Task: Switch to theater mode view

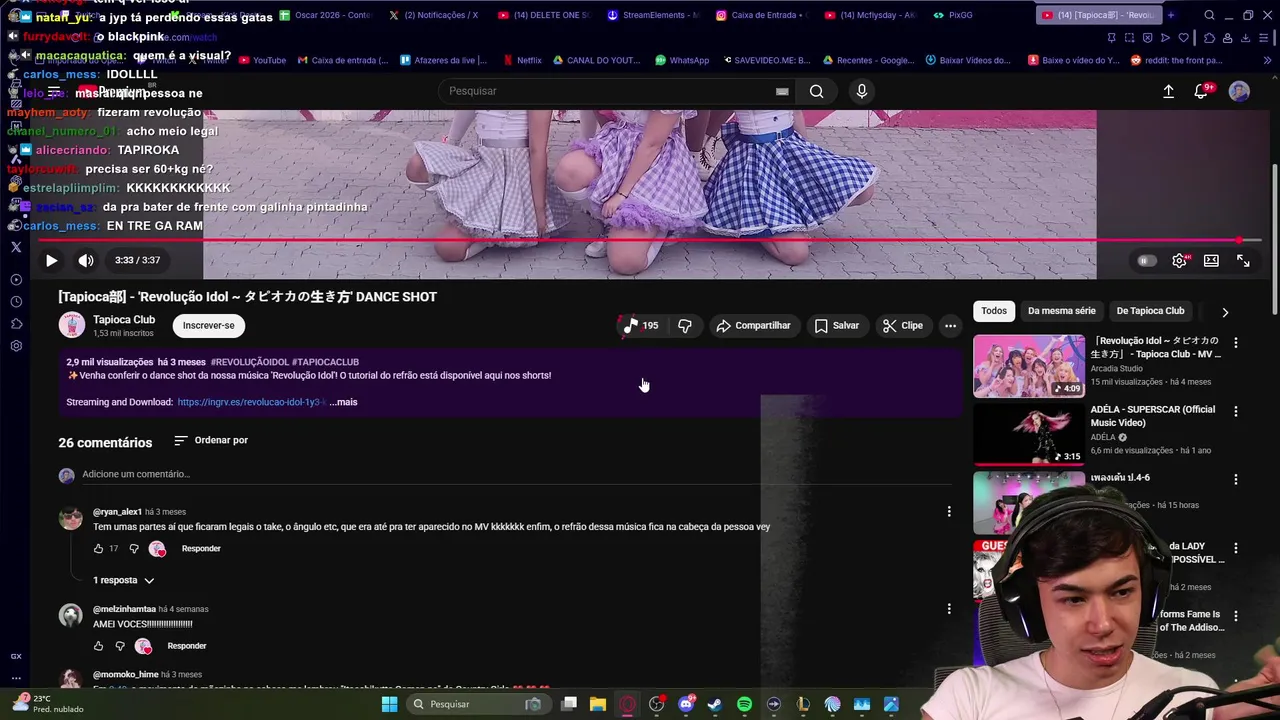Action: point(1211,260)
